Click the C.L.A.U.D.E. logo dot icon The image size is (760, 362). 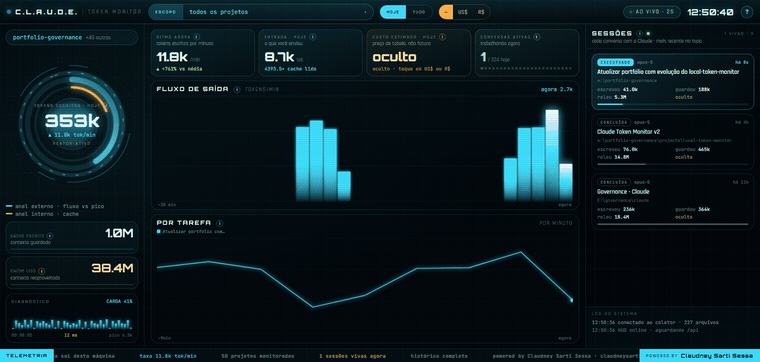click(8, 12)
